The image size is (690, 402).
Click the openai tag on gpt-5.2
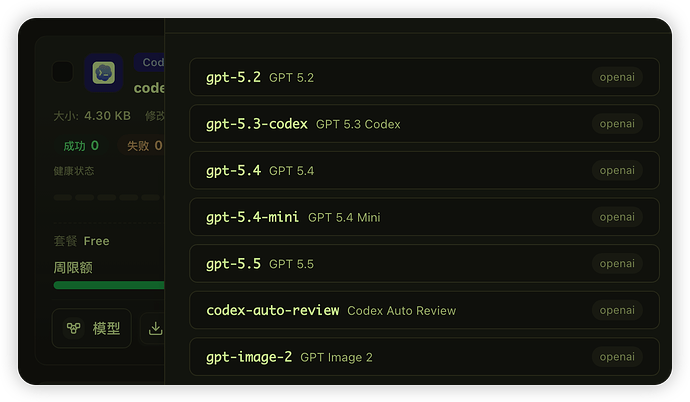tap(617, 77)
